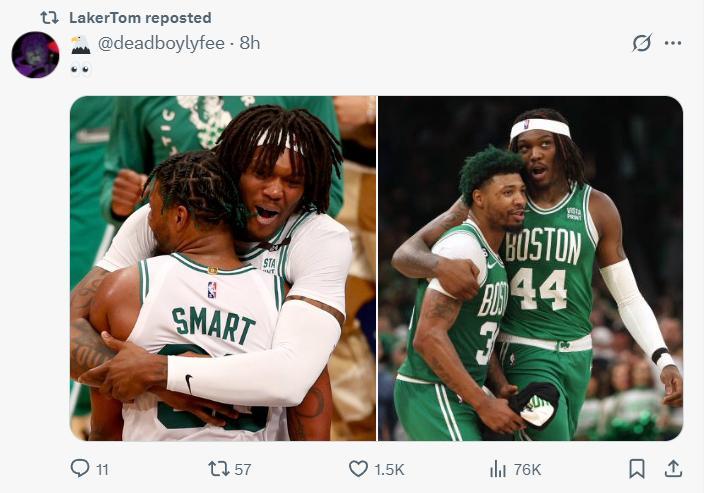This screenshot has width=704, height=493.
Task: Open the three-dot more options menu
Action: click(x=673, y=43)
